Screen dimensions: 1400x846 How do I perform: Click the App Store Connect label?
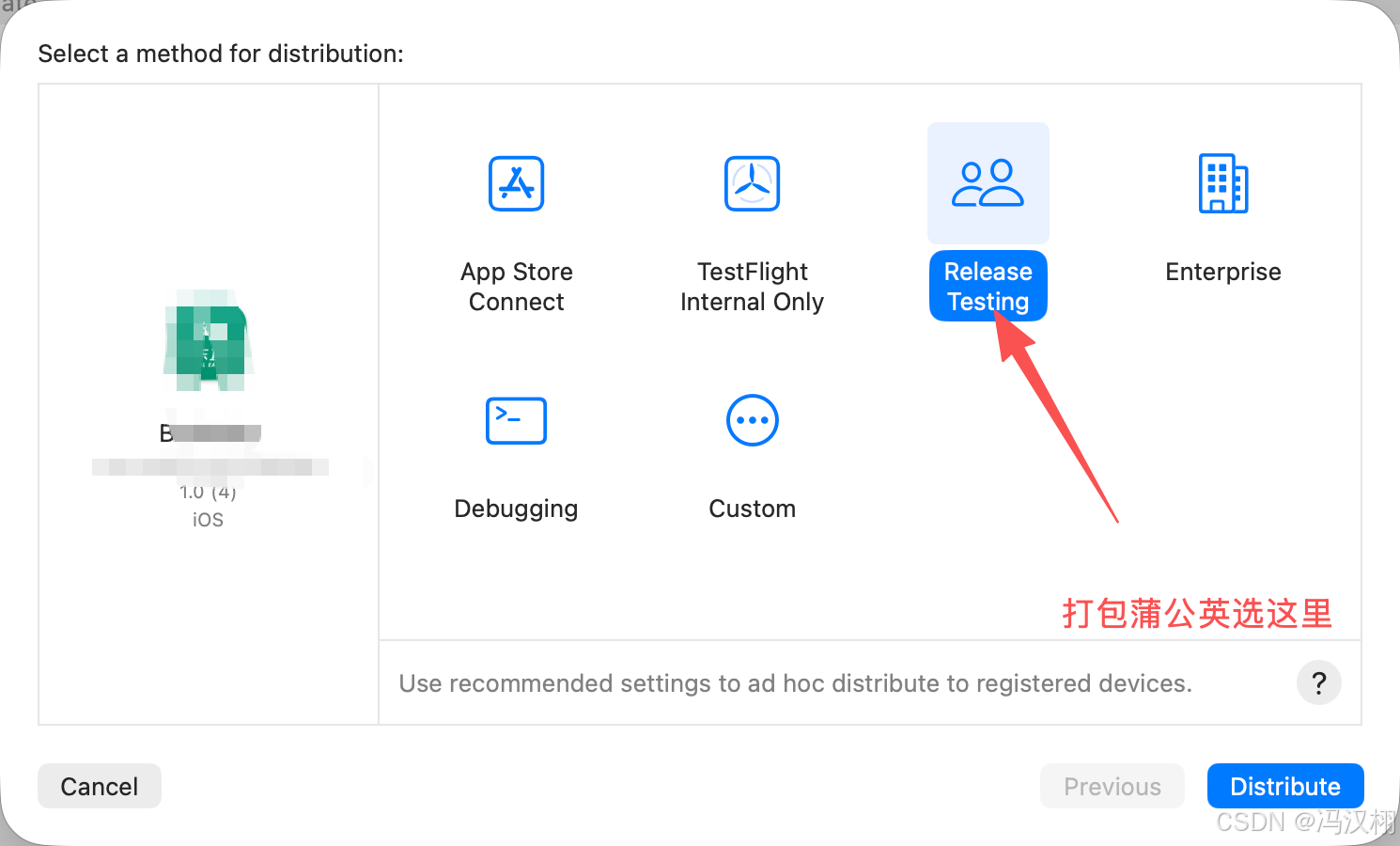pyautogui.click(x=517, y=287)
